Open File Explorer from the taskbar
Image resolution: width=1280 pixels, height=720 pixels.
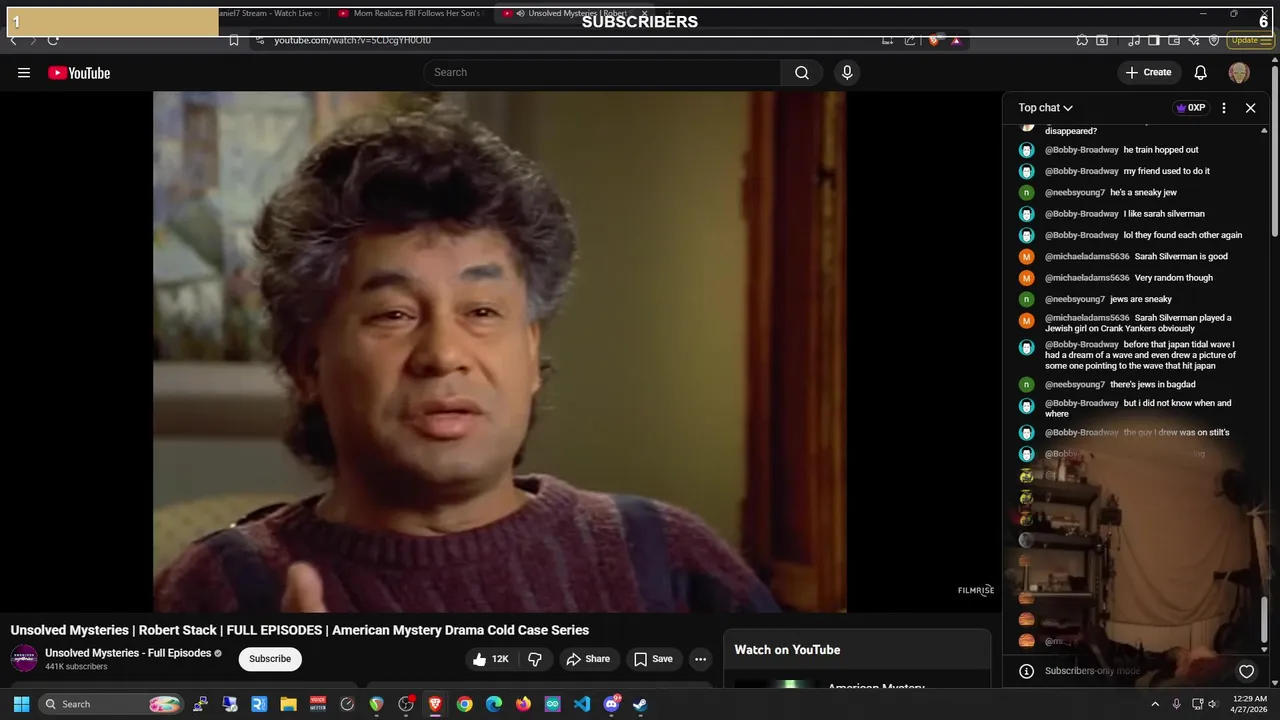coord(288,704)
